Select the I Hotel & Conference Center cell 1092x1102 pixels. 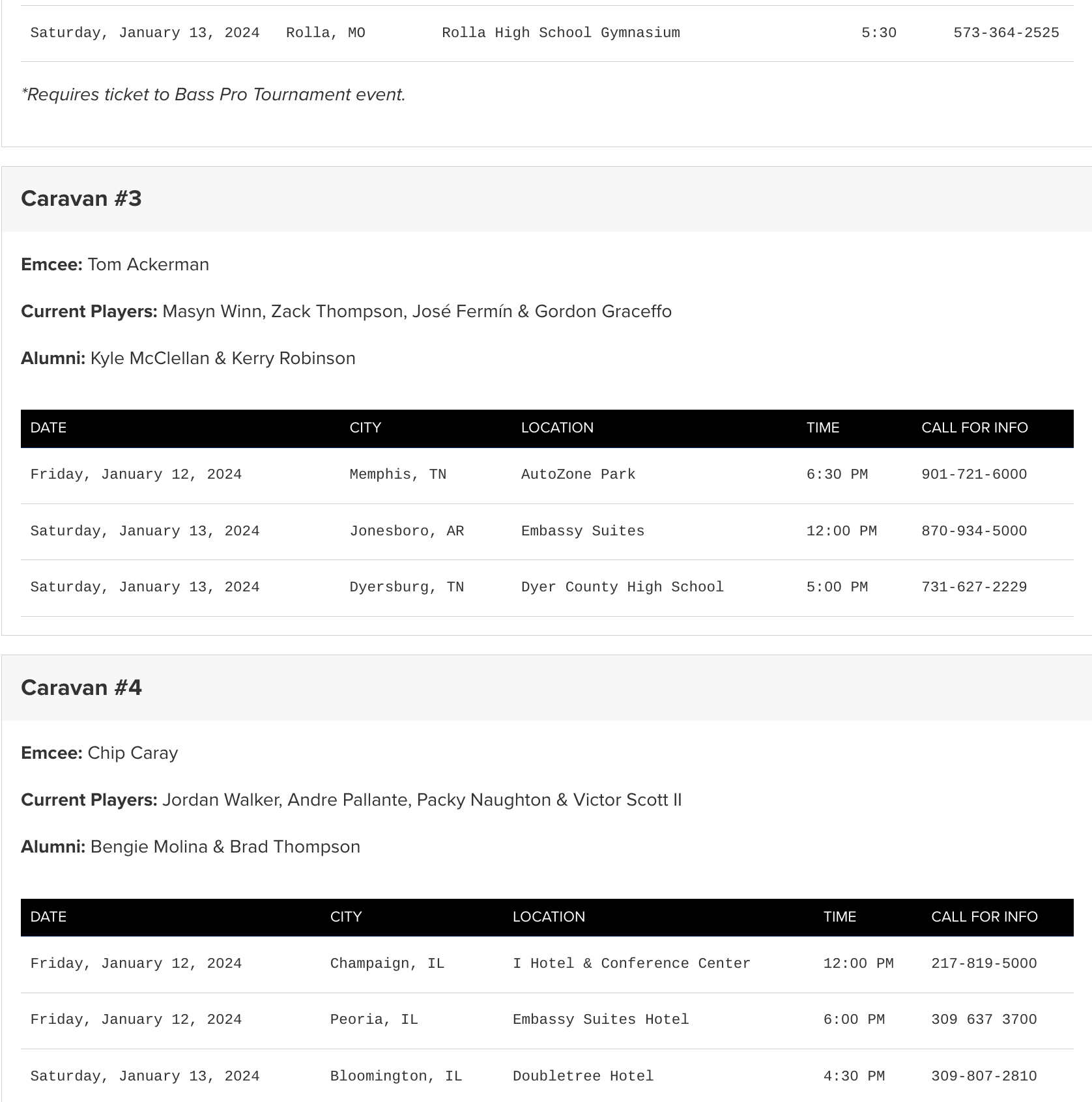point(631,964)
